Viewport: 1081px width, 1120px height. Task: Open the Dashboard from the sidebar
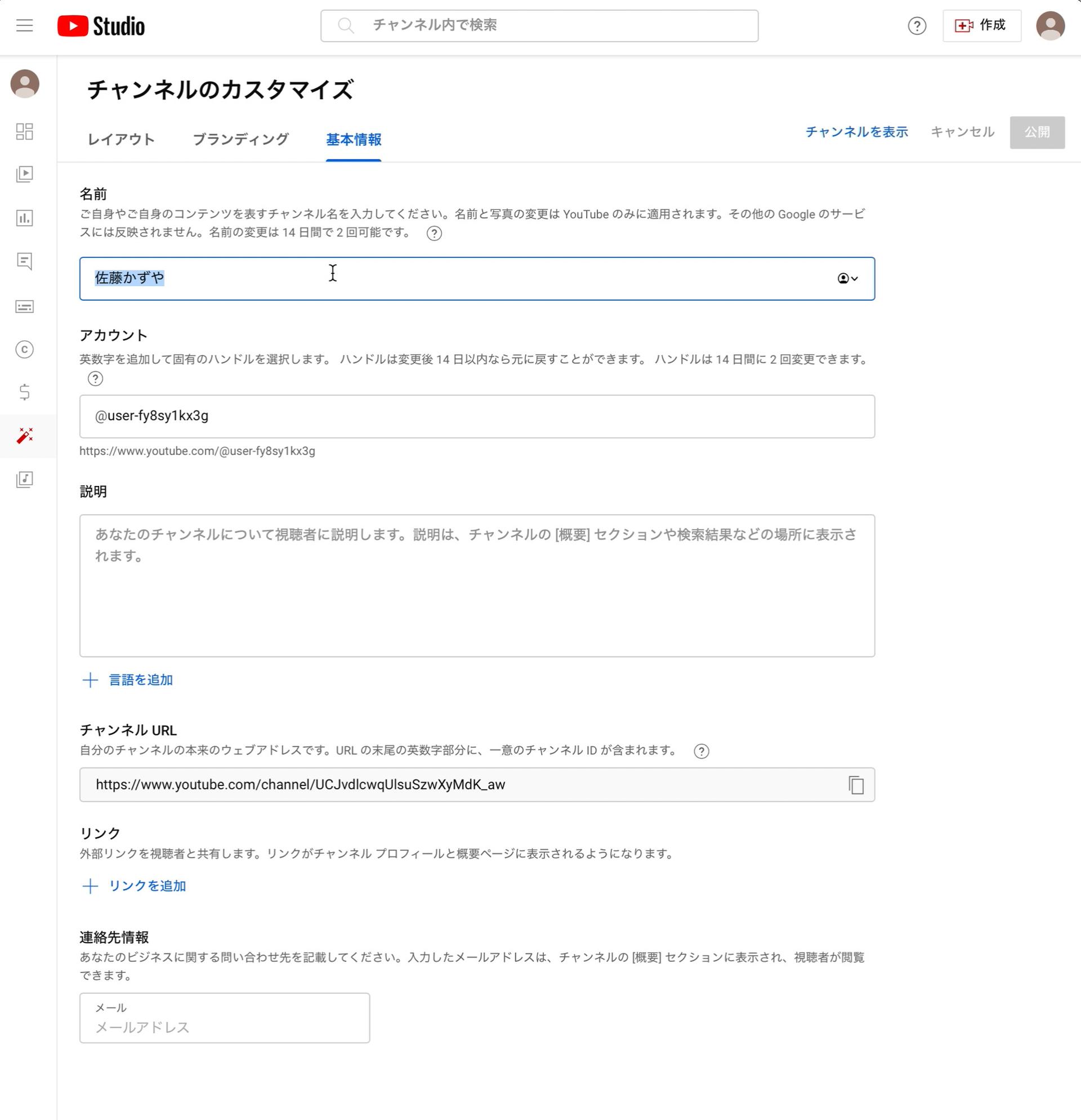click(25, 131)
